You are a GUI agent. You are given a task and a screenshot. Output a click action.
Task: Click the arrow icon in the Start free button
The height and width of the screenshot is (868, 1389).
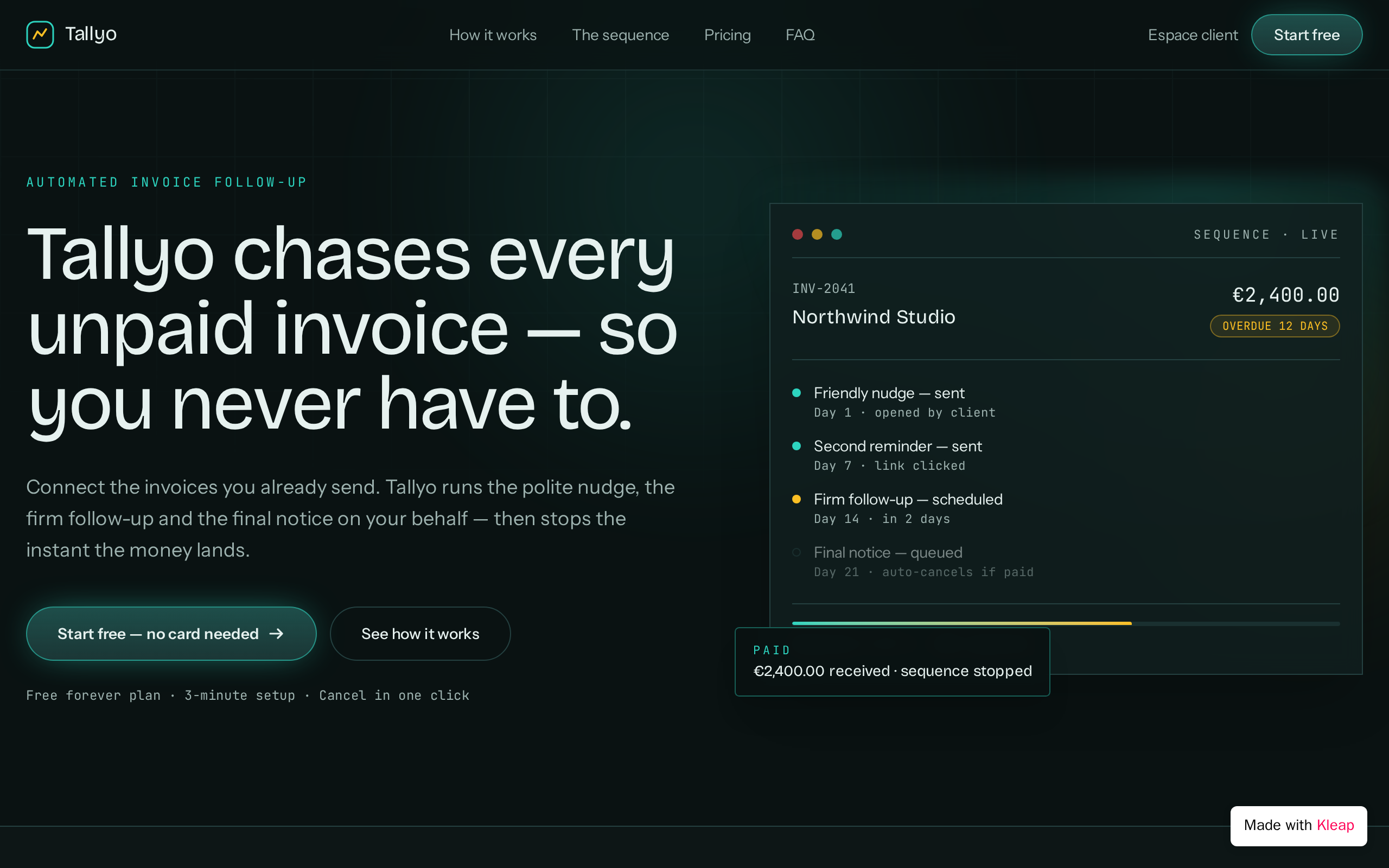[277, 633]
